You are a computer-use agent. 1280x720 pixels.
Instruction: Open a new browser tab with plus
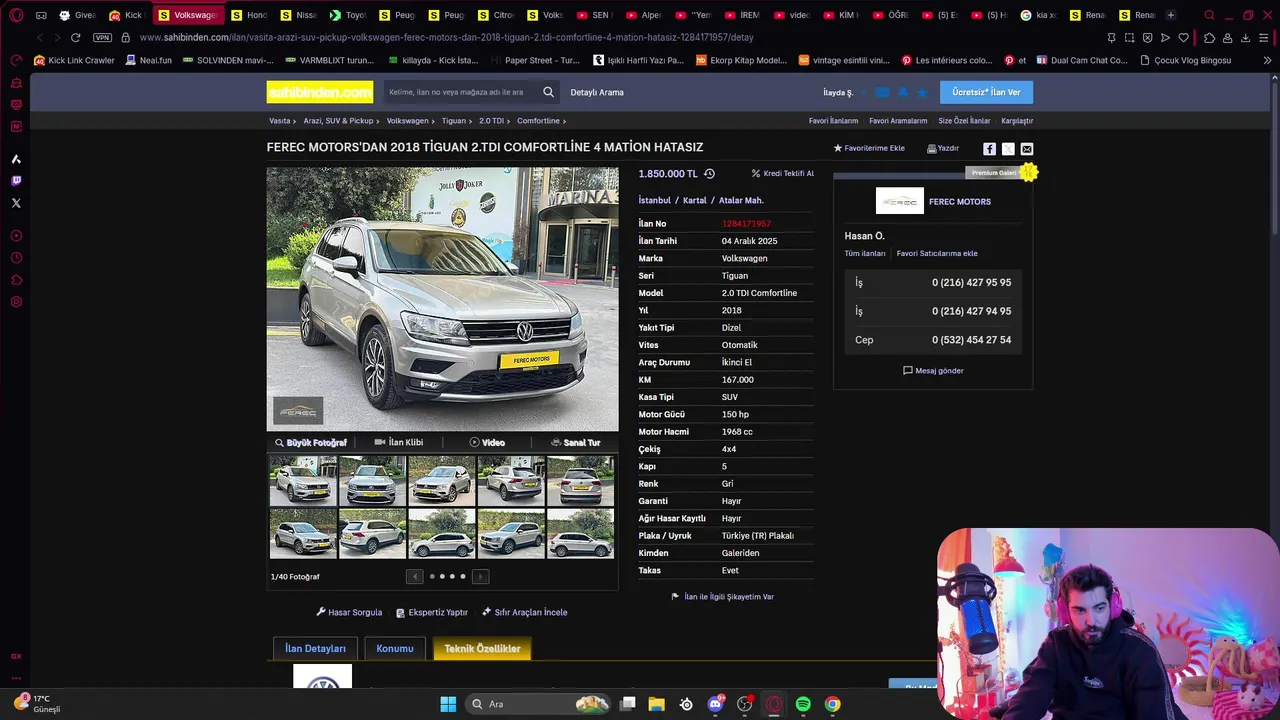(x=1171, y=15)
